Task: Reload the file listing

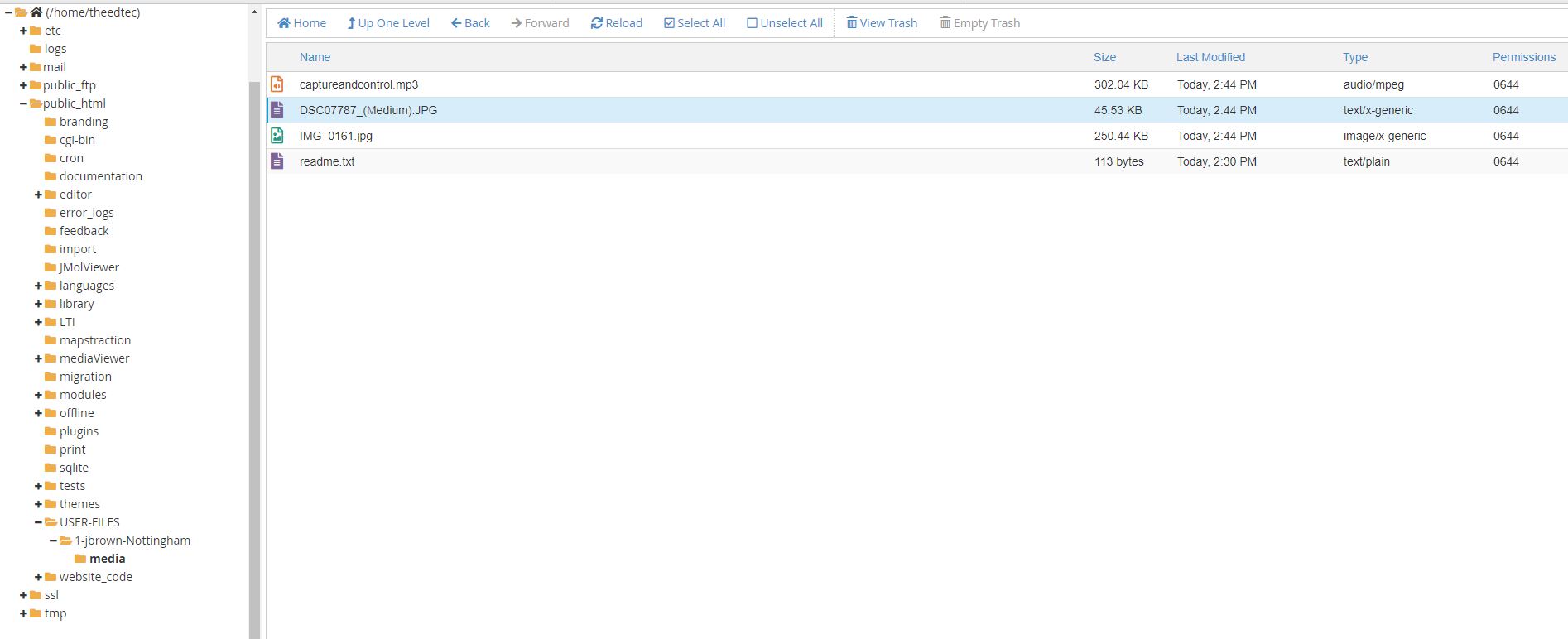Action: point(617,23)
